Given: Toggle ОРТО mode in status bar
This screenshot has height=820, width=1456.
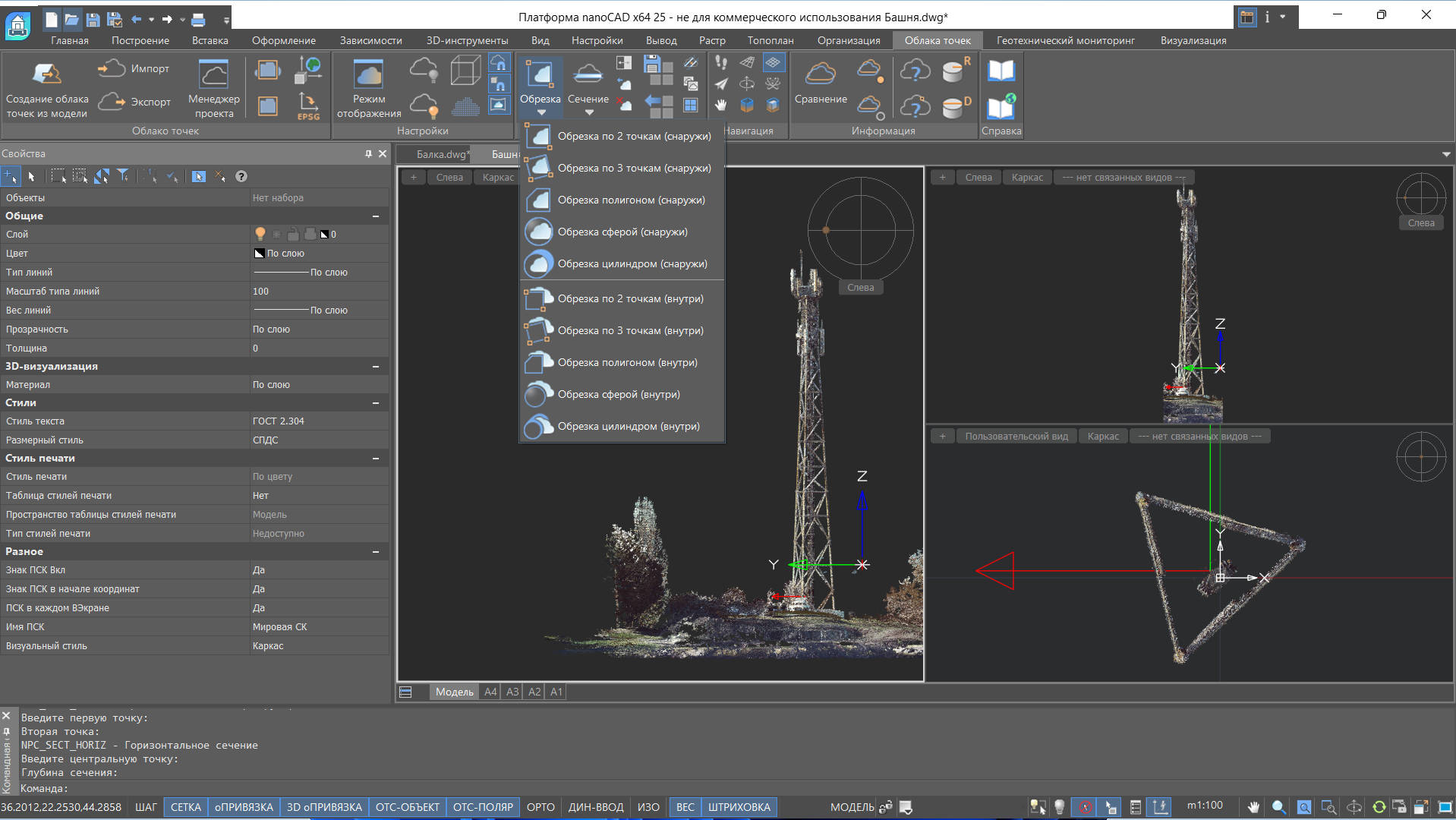Looking at the screenshot, I should 540,807.
